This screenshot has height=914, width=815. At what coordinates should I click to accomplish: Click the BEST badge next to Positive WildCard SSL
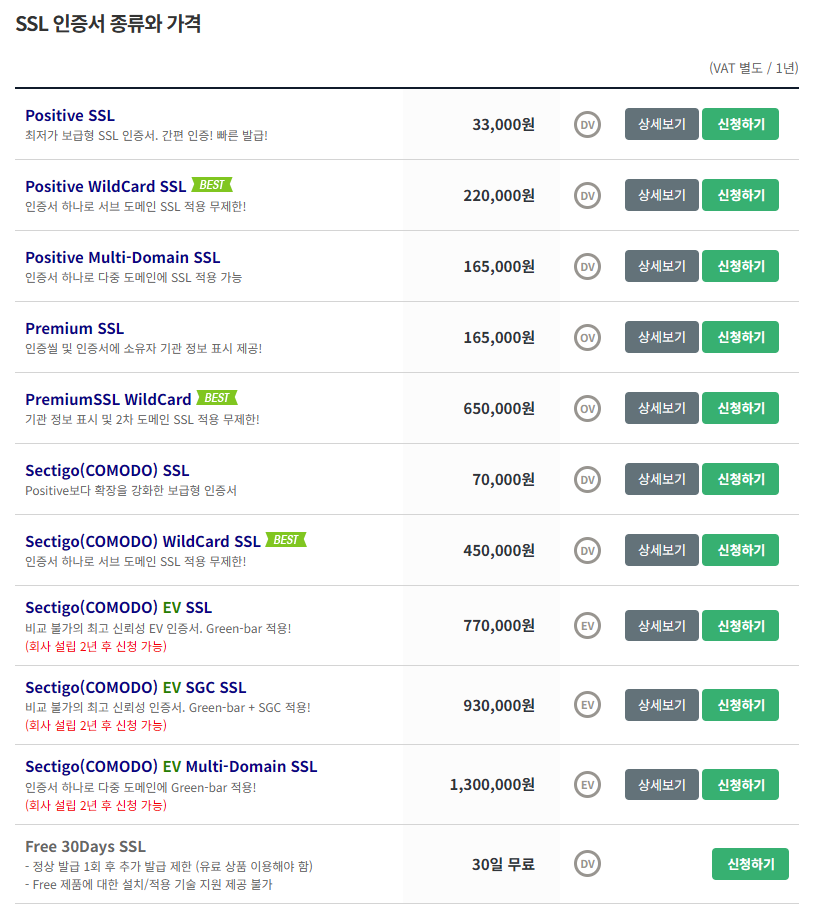click(212, 185)
